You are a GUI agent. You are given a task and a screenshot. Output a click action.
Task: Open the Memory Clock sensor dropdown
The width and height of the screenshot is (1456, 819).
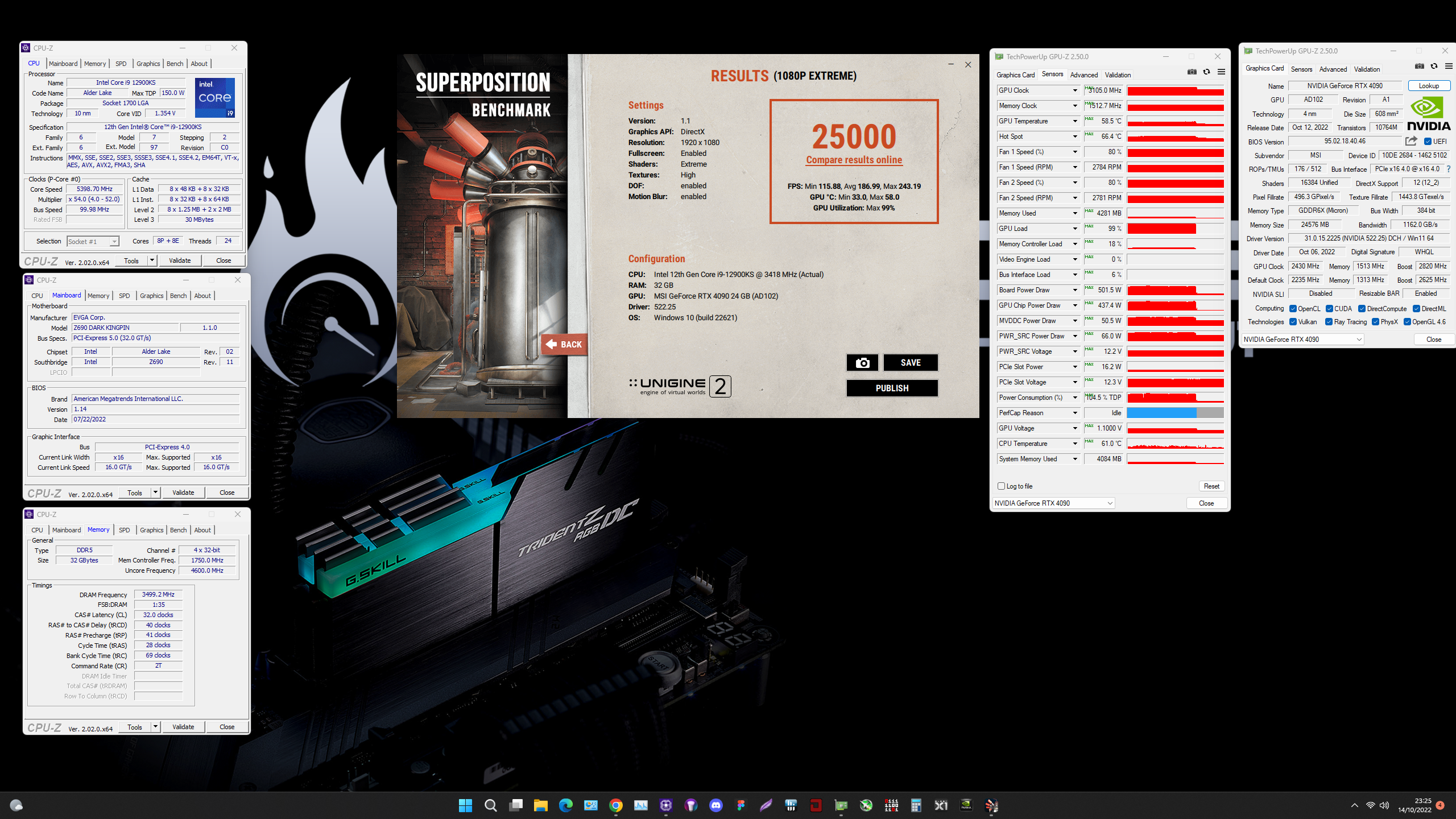[1075, 106]
